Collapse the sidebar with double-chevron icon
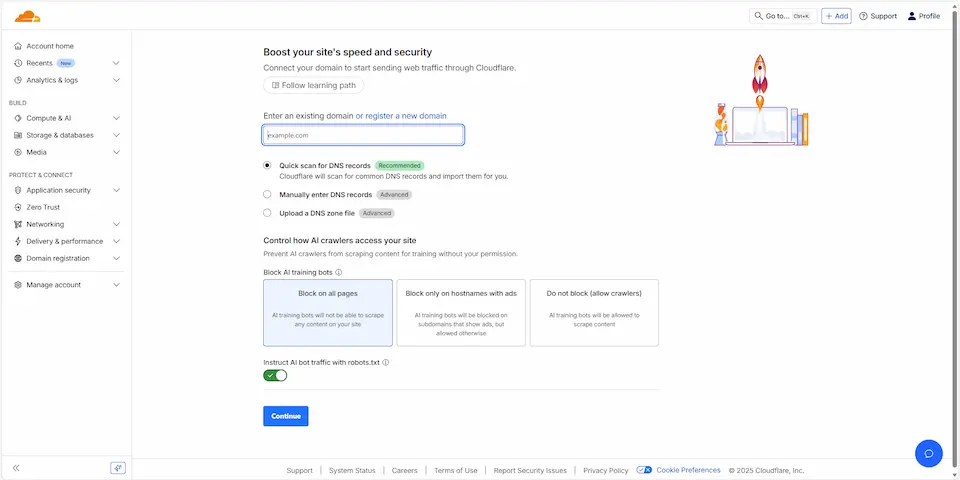Screen dimensions: 960x480 click(16, 468)
